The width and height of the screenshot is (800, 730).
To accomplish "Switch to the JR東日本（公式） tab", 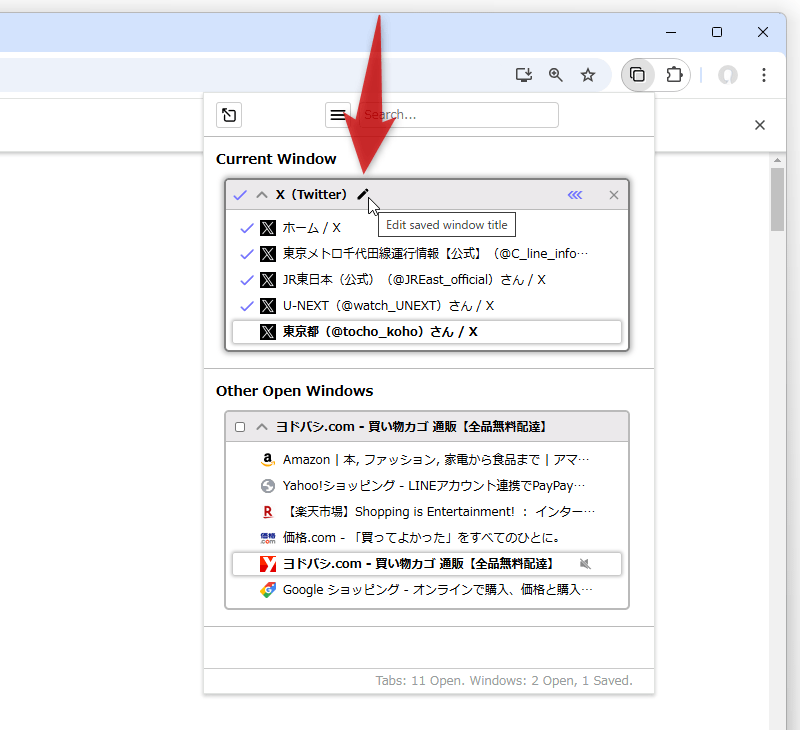I will click(x=414, y=280).
